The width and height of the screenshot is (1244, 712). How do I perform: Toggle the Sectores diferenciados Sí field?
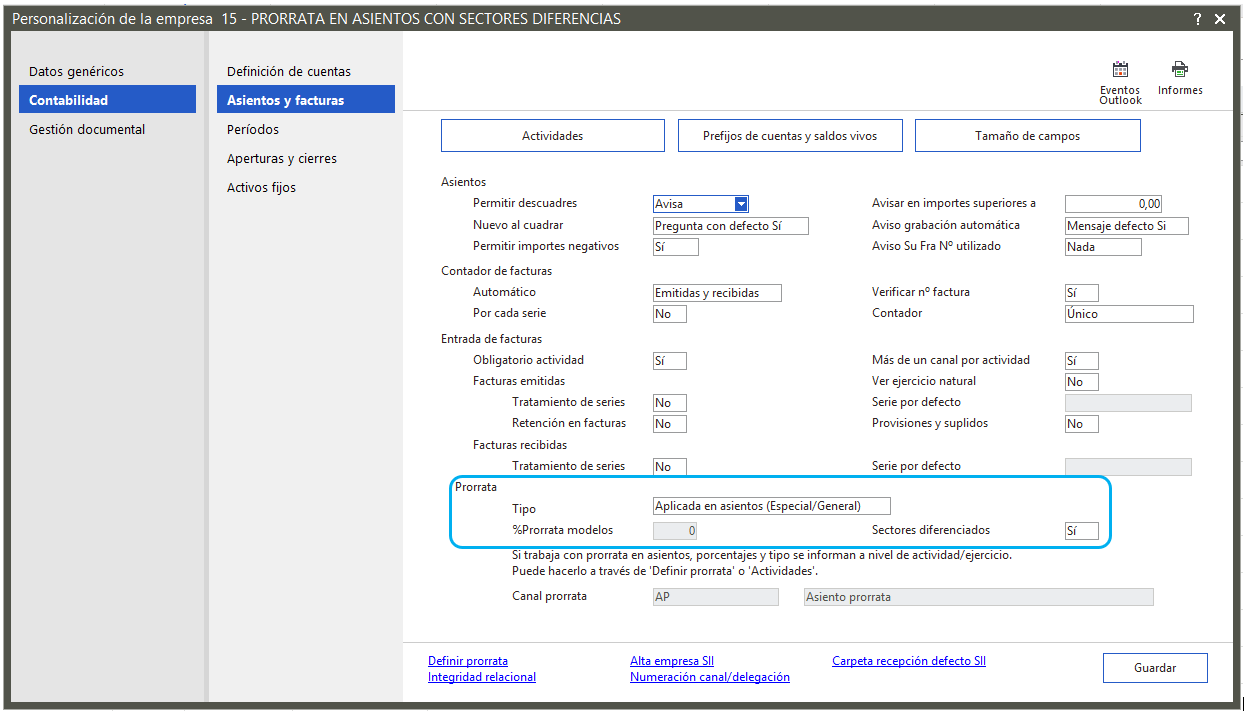pyautogui.click(x=1081, y=531)
